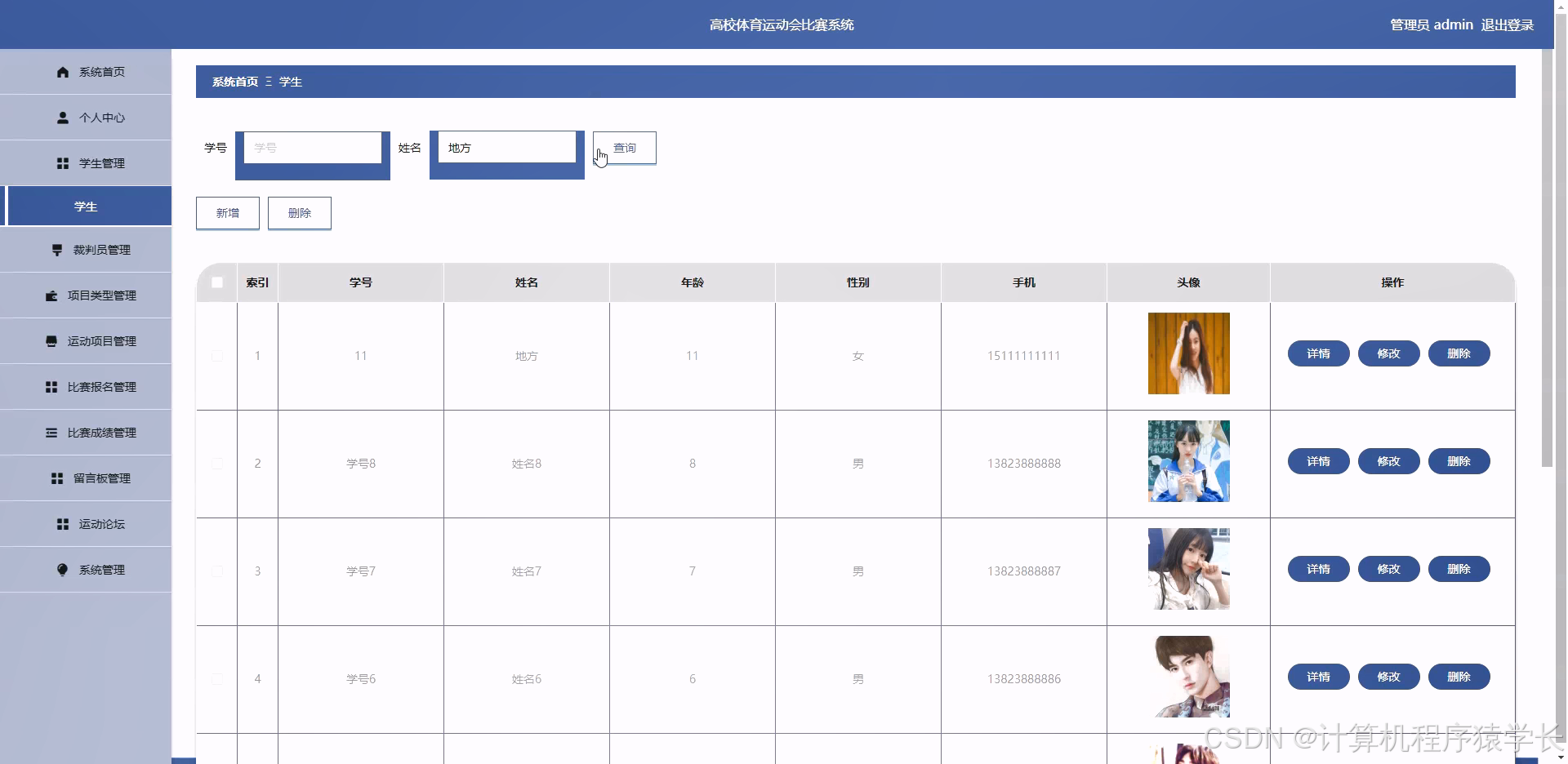1568x764 pixels.
Task: Click the avatar photo of student 姓名6
Action: point(1189,677)
